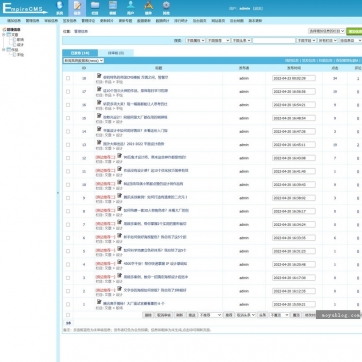Viewport: 362px width, 362px height.
Task: Collapse the first node in the sidebar tree
Action: tap(4, 34)
